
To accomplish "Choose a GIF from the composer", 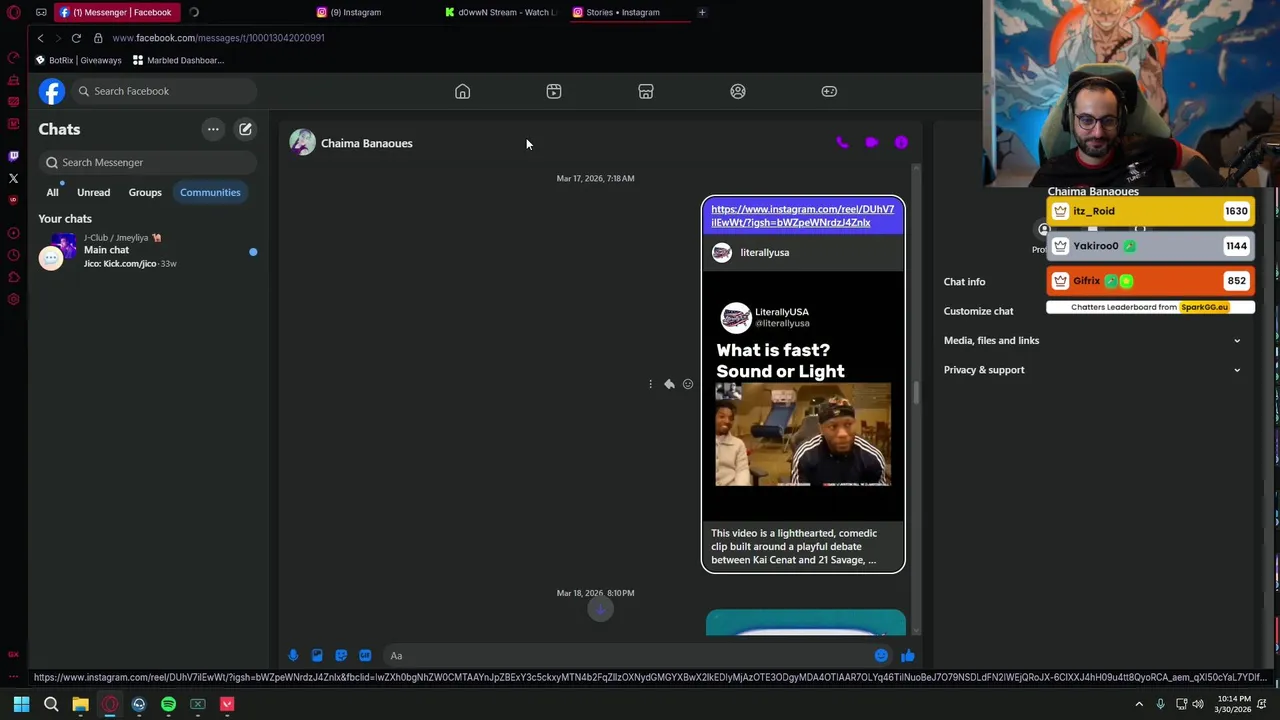I will 365,656.
